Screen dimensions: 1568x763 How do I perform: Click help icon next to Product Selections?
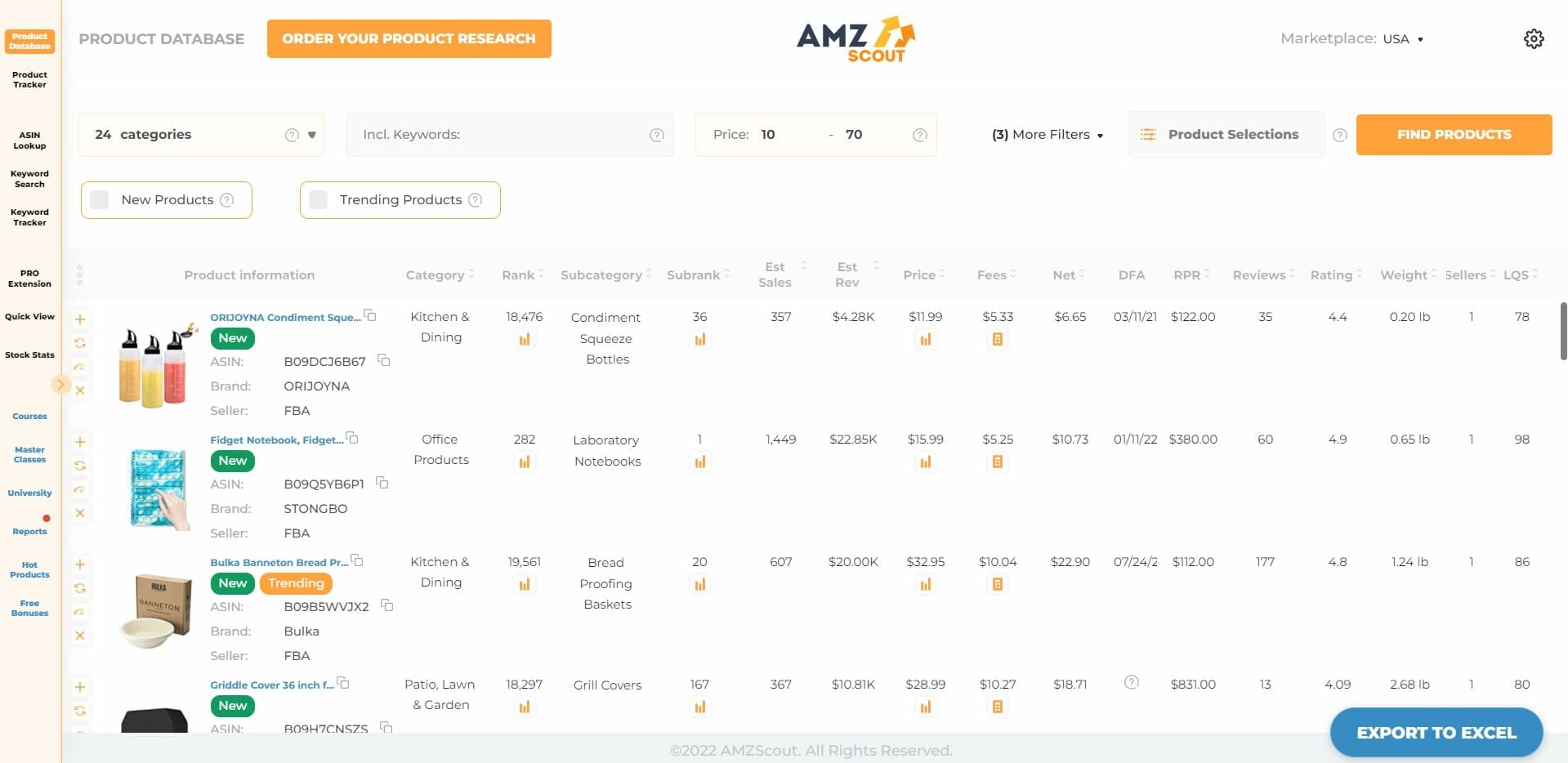coord(1339,135)
